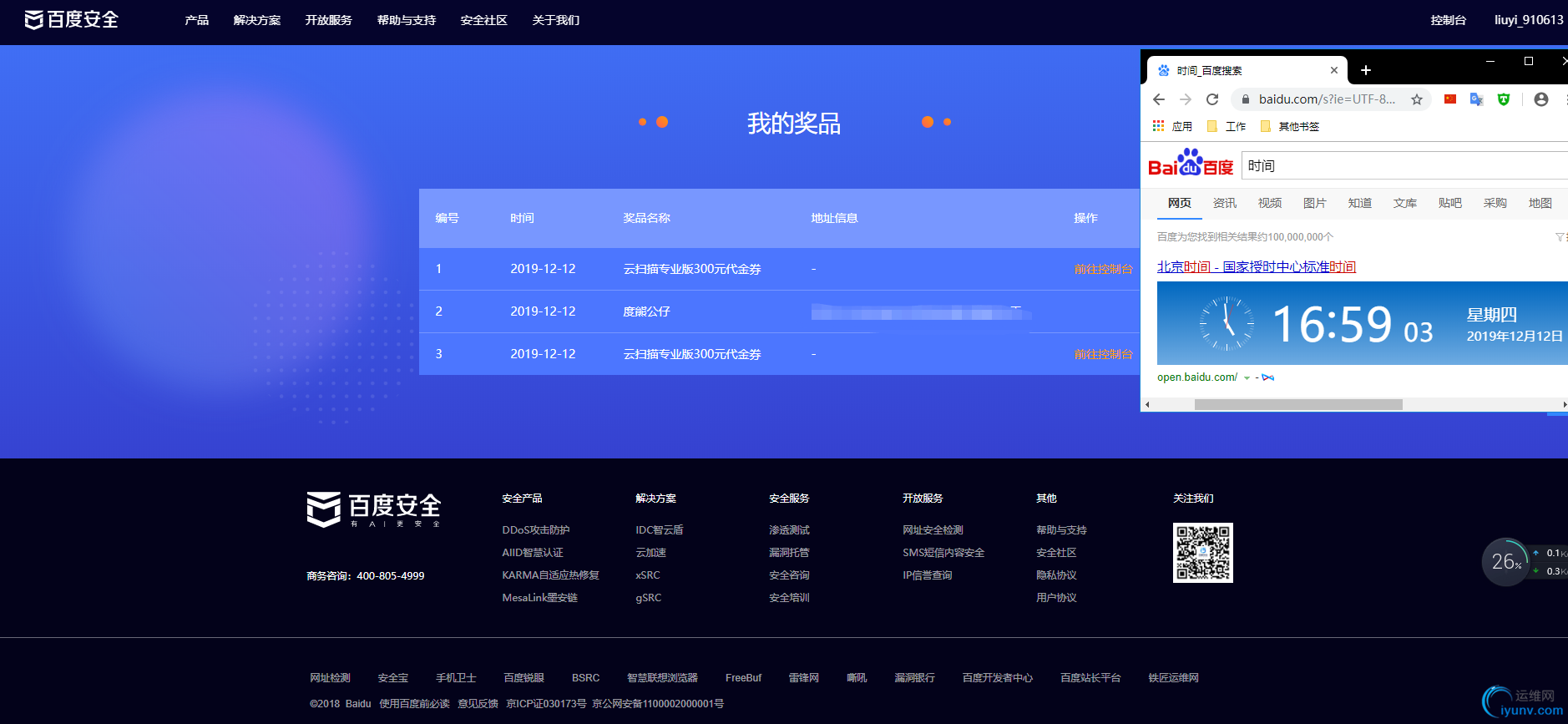Click the Chrome forward arrow
The height and width of the screenshot is (724, 1568).
[1186, 99]
